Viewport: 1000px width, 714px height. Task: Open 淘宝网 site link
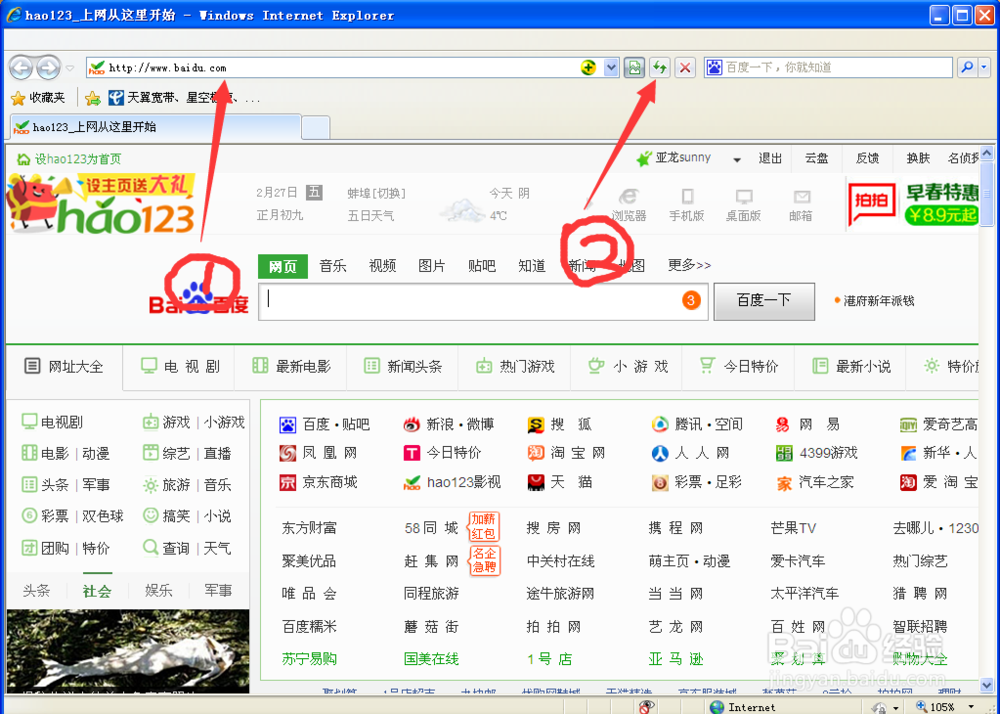coord(566,453)
